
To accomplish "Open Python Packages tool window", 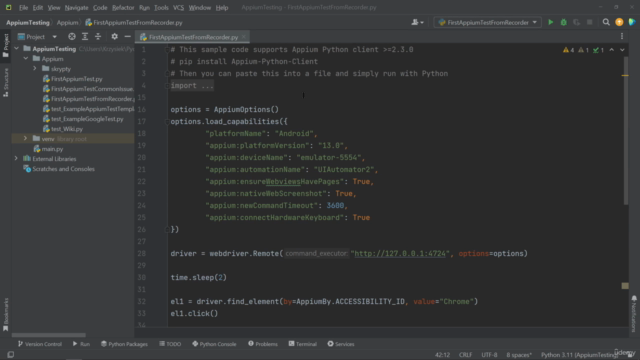I will (124, 344).
